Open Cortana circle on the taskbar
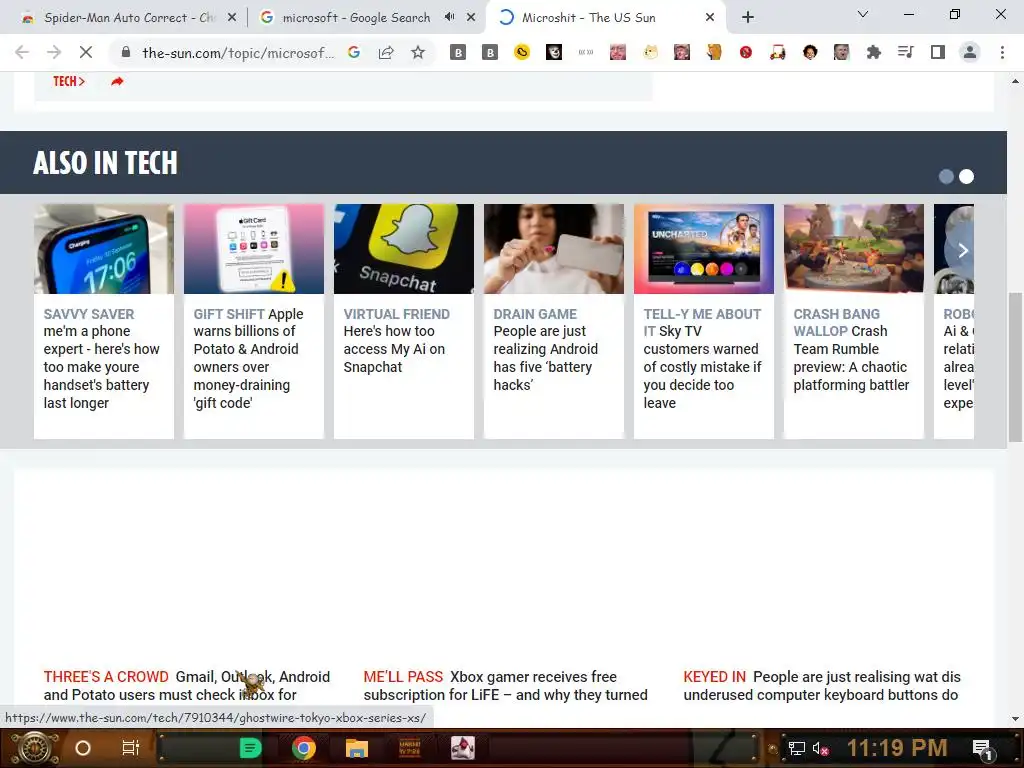The image size is (1024, 768). click(x=82, y=748)
